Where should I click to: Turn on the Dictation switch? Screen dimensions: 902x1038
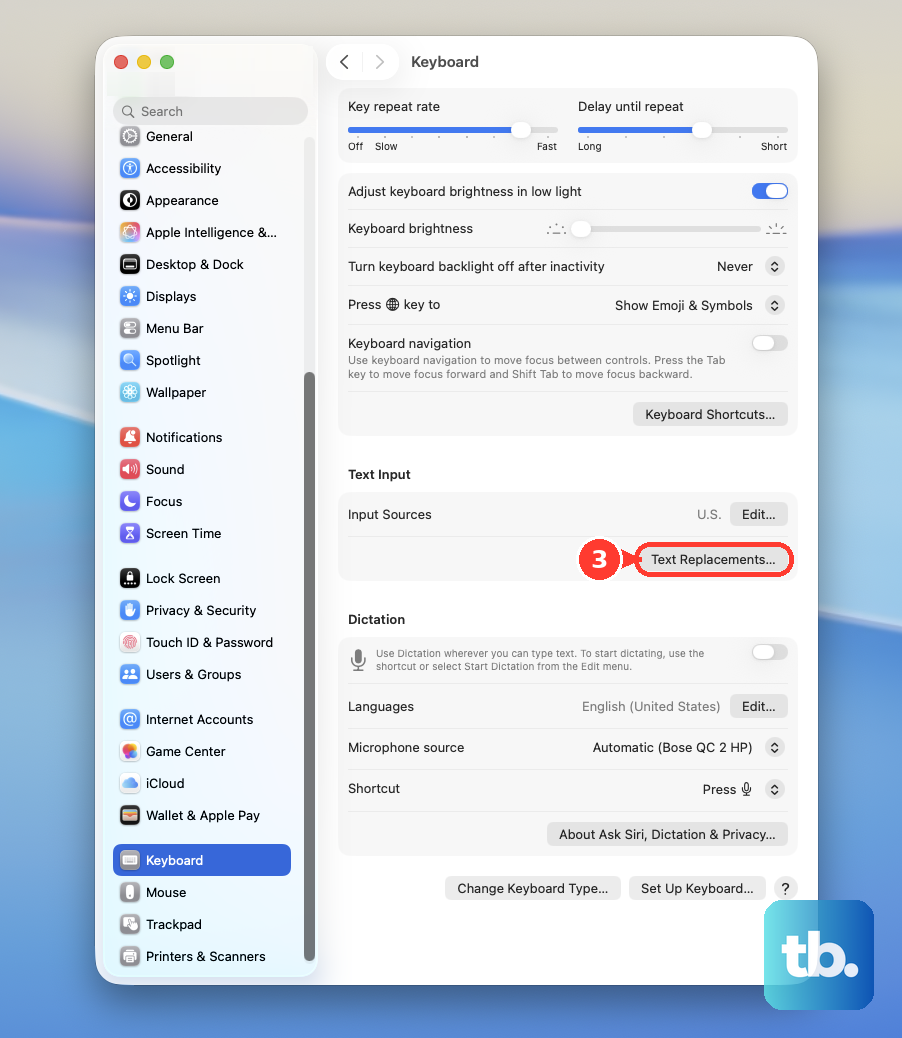click(770, 652)
